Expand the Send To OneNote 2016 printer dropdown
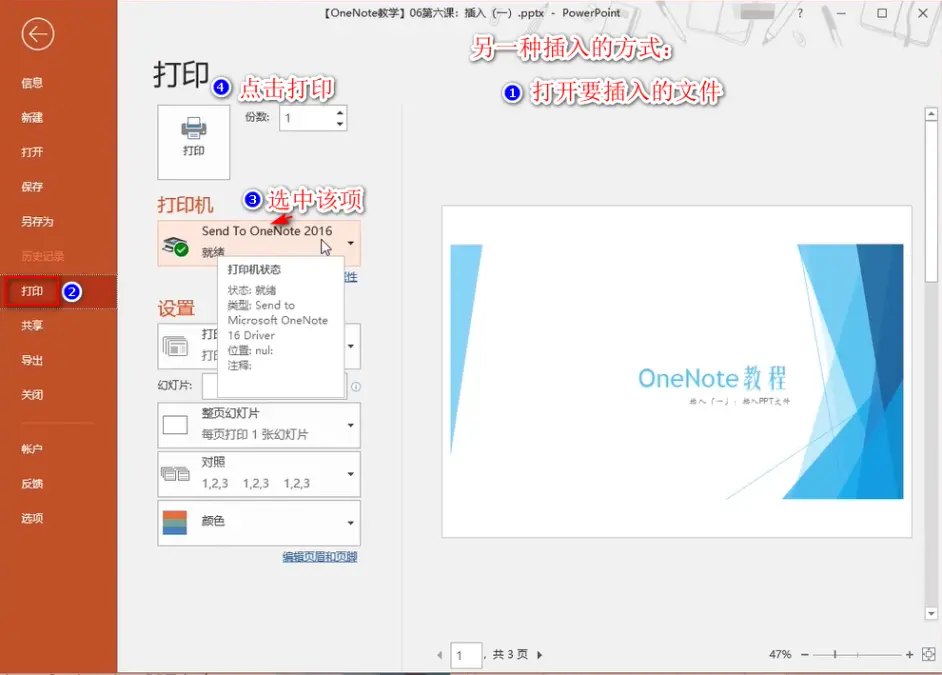This screenshot has width=942, height=675. coord(350,243)
